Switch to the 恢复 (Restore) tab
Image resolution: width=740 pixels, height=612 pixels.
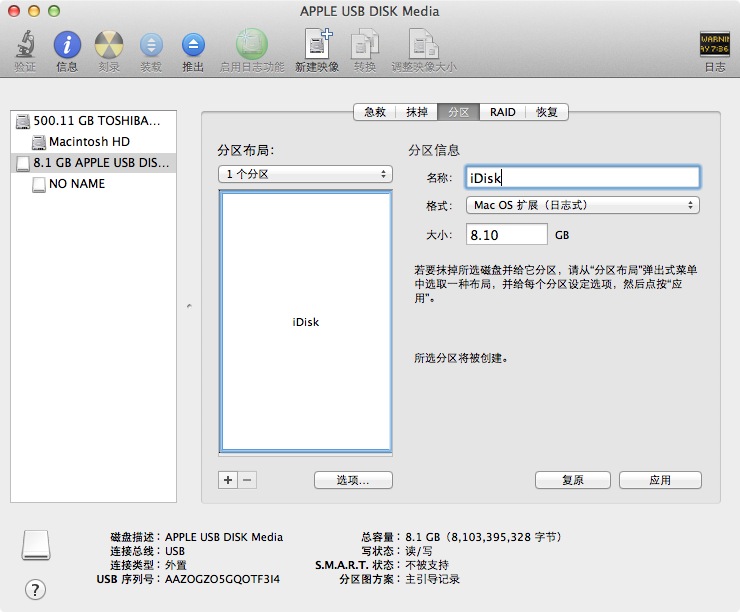click(x=547, y=112)
